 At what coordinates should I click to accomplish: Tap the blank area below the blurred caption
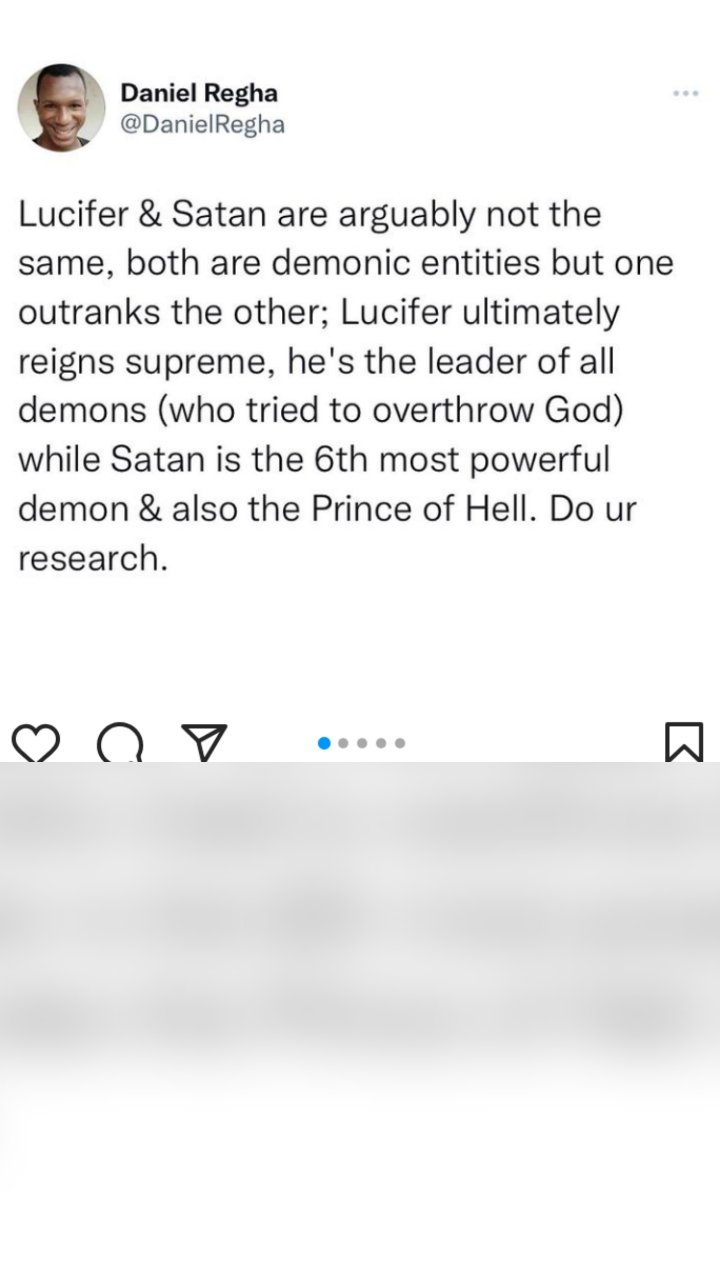click(x=360, y=1180)
